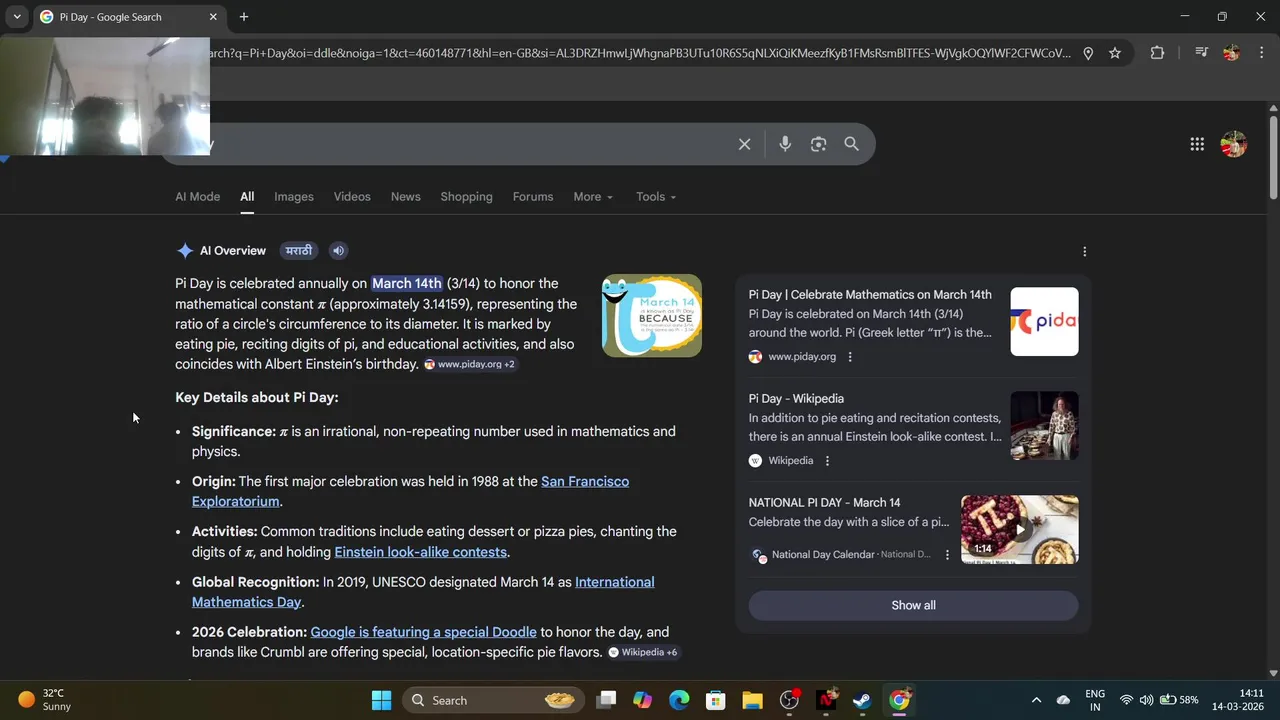Switch to Forums tab
Image resolution: width=1280 pixels, height=720 pixels.
coord(533,197)
